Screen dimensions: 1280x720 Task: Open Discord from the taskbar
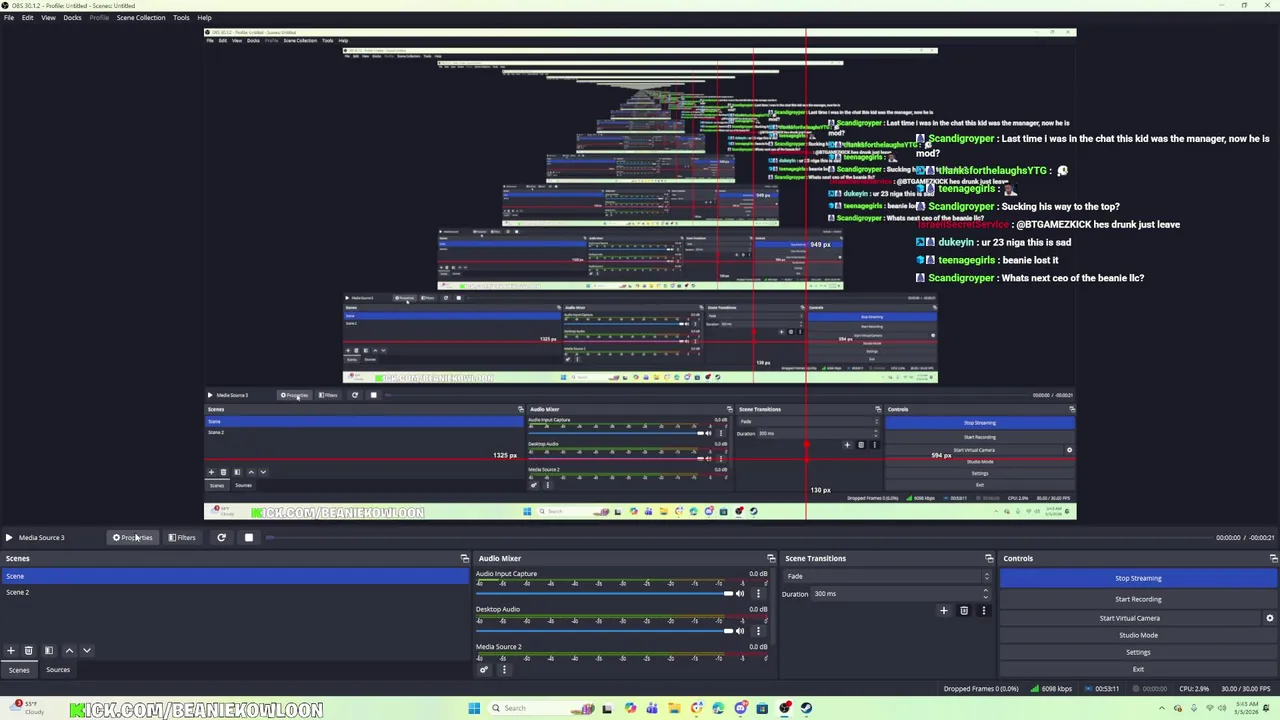point(741,708)
